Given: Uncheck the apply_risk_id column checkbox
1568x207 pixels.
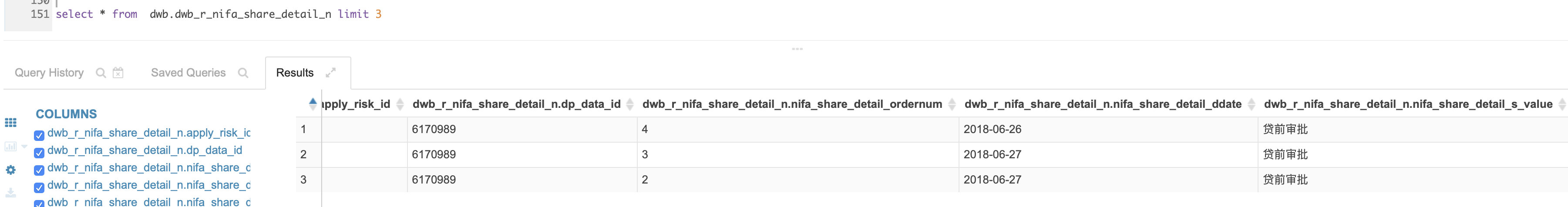Looking at the screenshot, I should click(39, 135).
